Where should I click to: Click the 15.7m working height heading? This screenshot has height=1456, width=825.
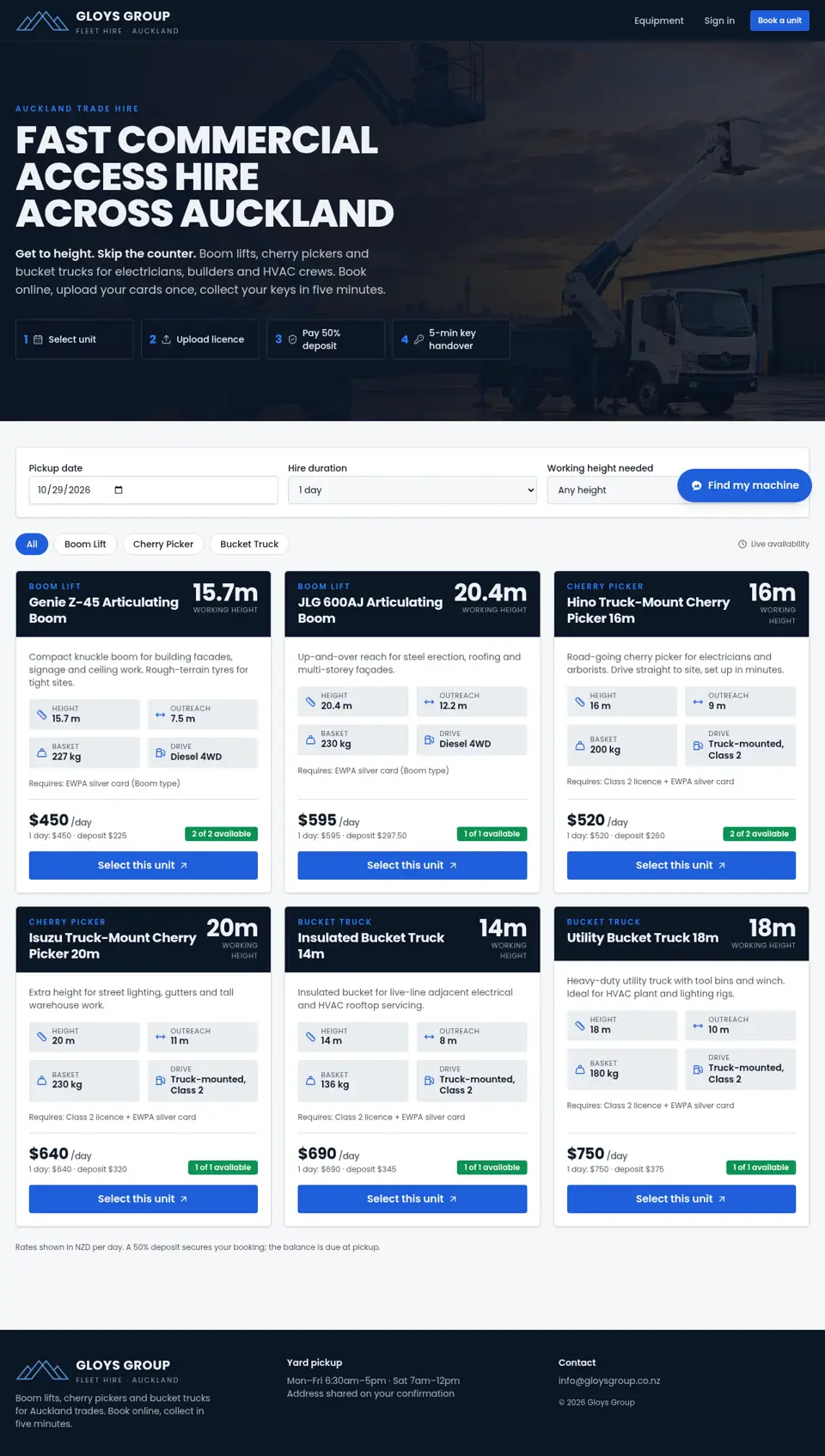225,593
